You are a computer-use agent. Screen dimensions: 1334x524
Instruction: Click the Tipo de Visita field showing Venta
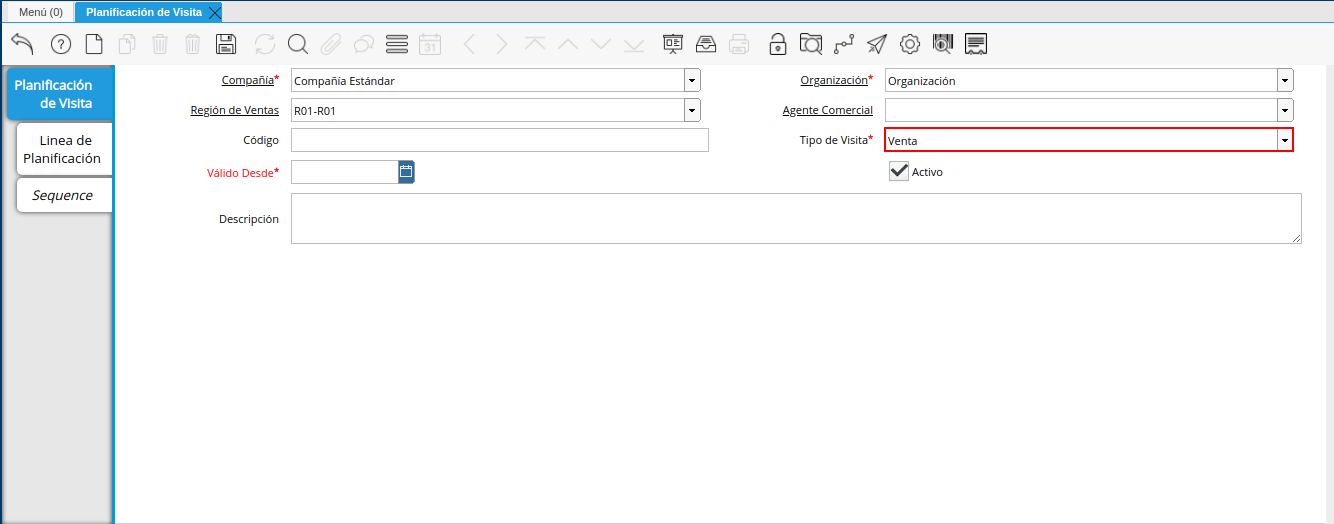(1081, 141)
